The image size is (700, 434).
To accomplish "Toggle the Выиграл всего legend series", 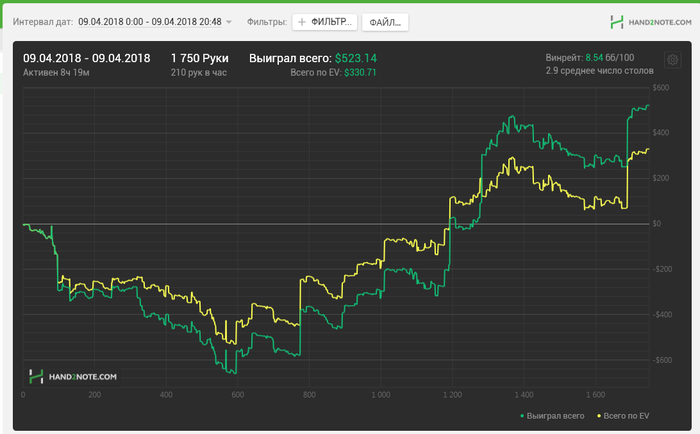I will (x=552, y=416).
